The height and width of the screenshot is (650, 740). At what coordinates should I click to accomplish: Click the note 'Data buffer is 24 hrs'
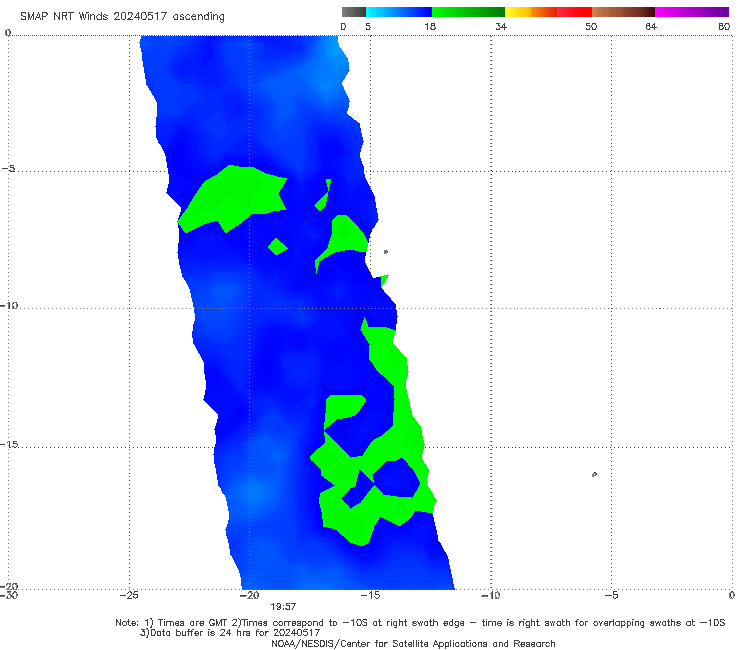(x=200, y=633)
